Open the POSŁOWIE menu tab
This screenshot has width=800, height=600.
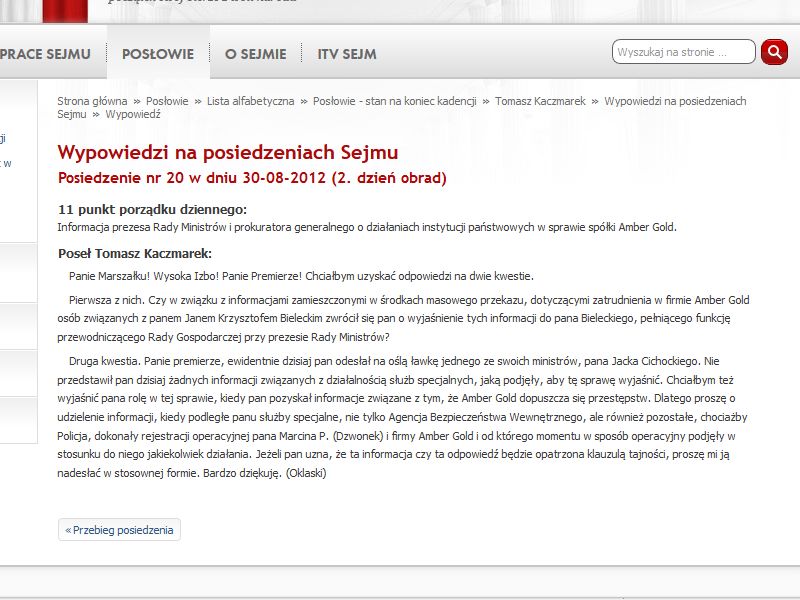[158, 54]
